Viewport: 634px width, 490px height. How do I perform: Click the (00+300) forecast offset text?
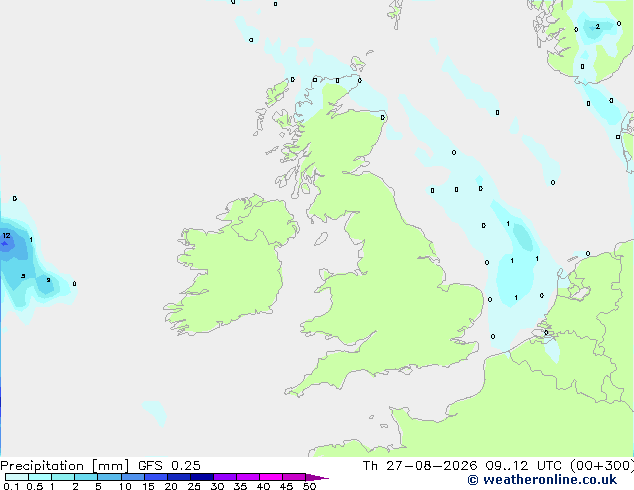[x=602, y=466]
